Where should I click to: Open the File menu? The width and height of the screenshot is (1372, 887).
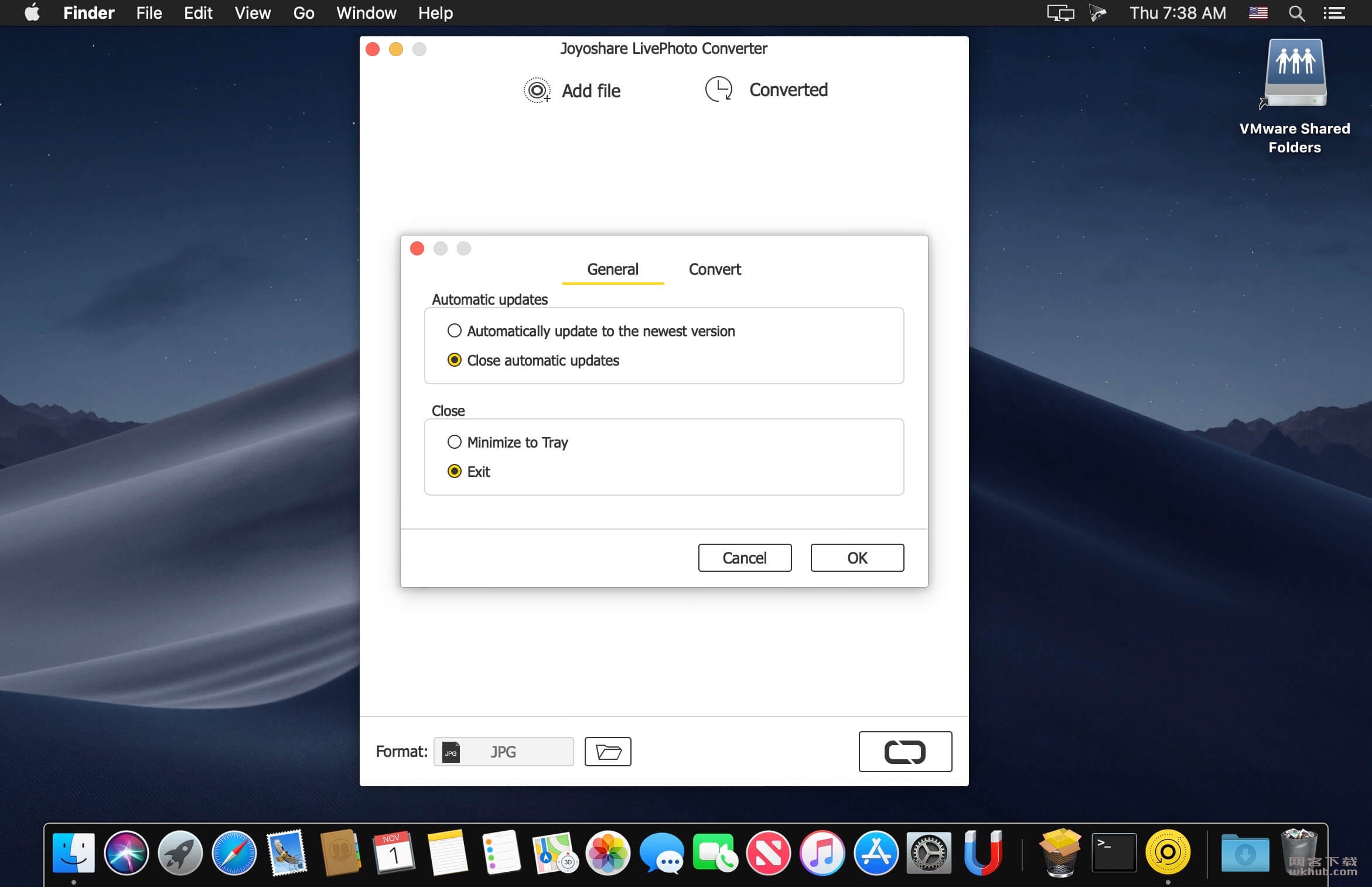tap(149, 13)
